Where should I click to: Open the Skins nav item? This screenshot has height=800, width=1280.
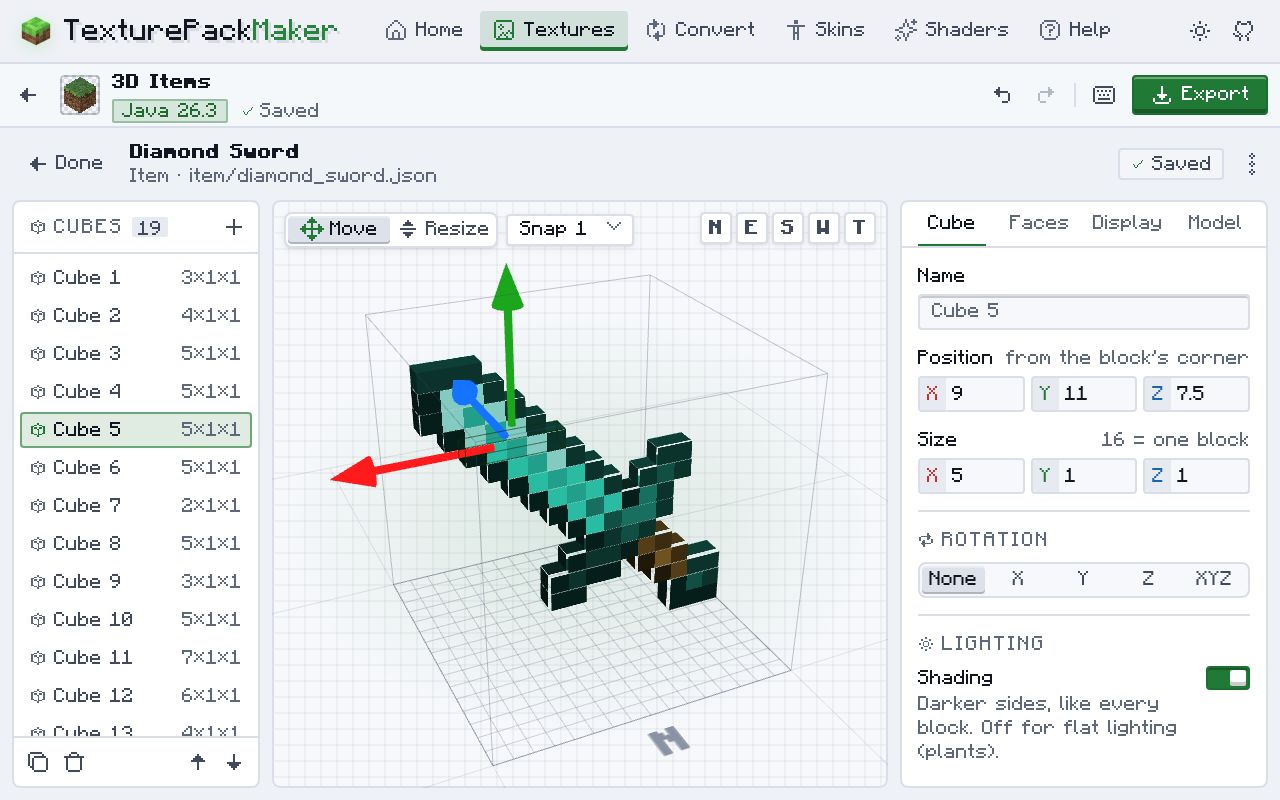[826, 30]
